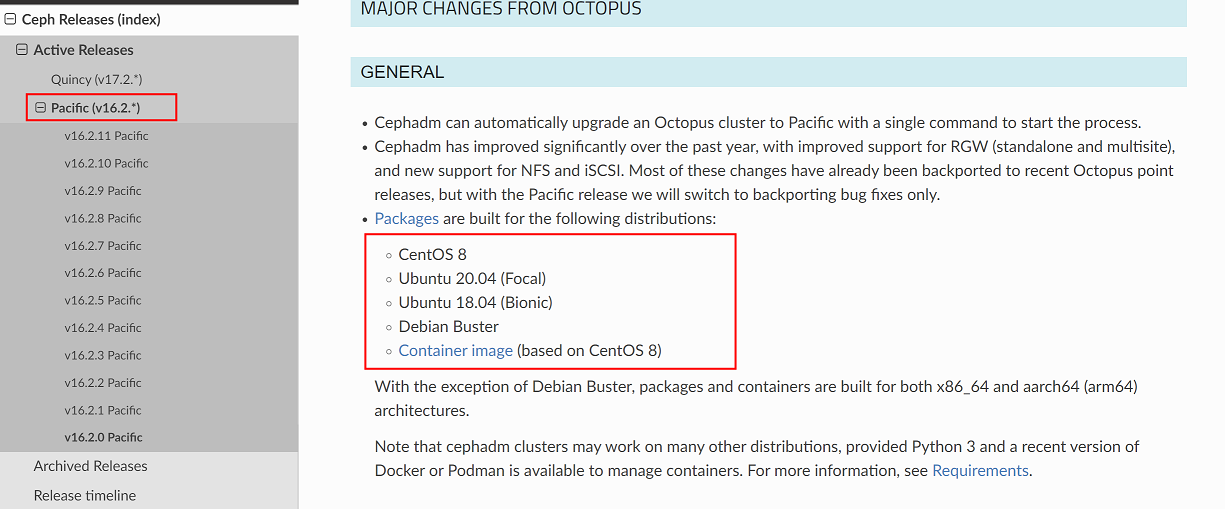1225x509 pixels.
Task: Navigate to v16.2.7 Pacific
Action: coord(103,245)
